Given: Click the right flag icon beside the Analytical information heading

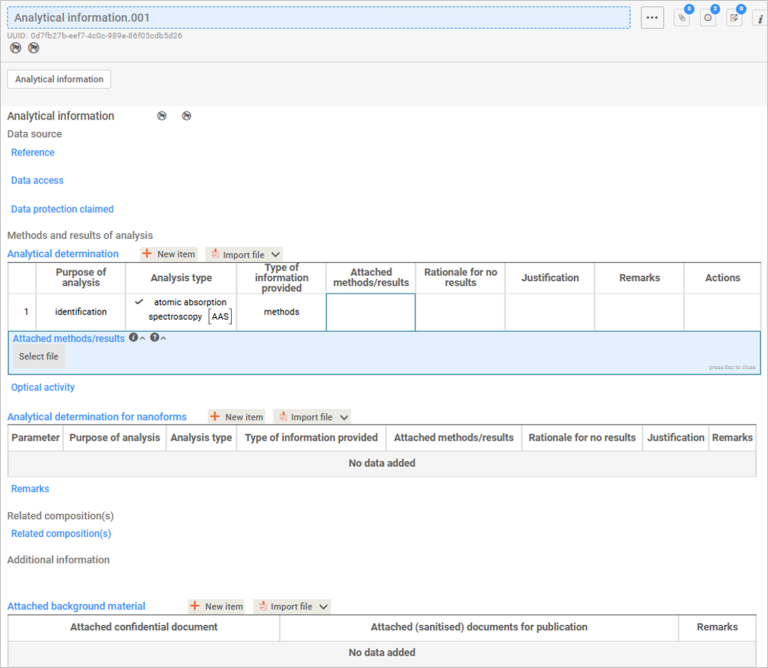Looking at the screenshot, I should point(187,116).
